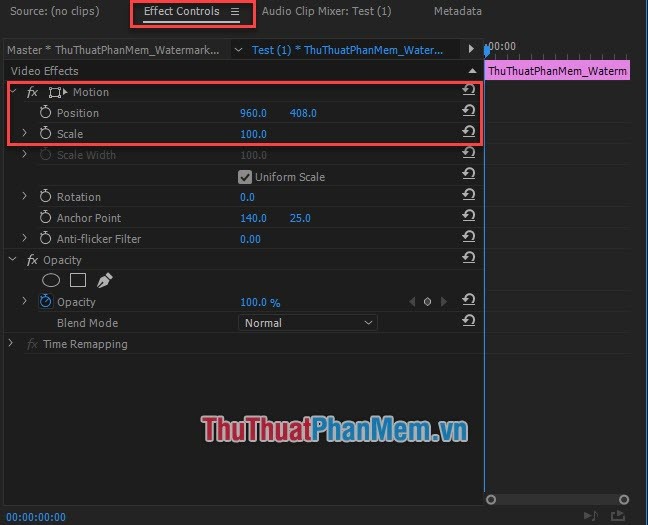
Task: Select the free draw bezier pen mask
Action: (105, 280)
